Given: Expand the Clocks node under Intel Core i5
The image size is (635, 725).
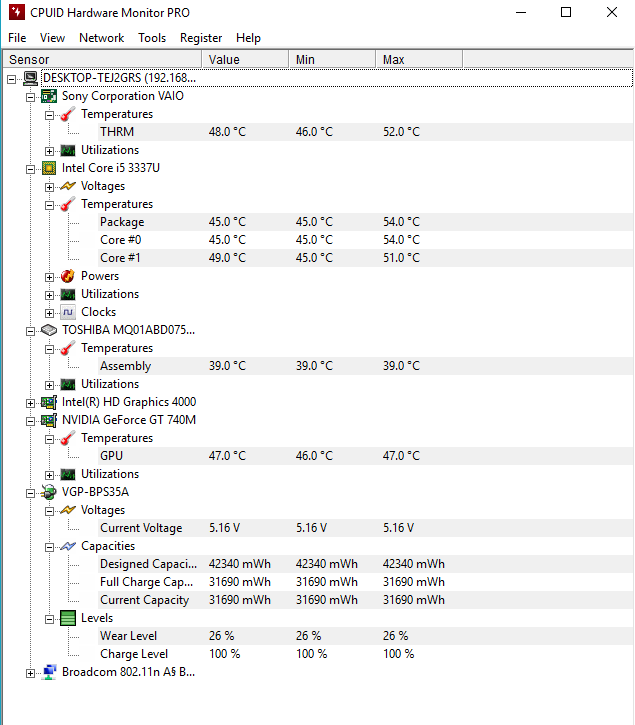Looking at the screenshot, I should tap(49, 312).
